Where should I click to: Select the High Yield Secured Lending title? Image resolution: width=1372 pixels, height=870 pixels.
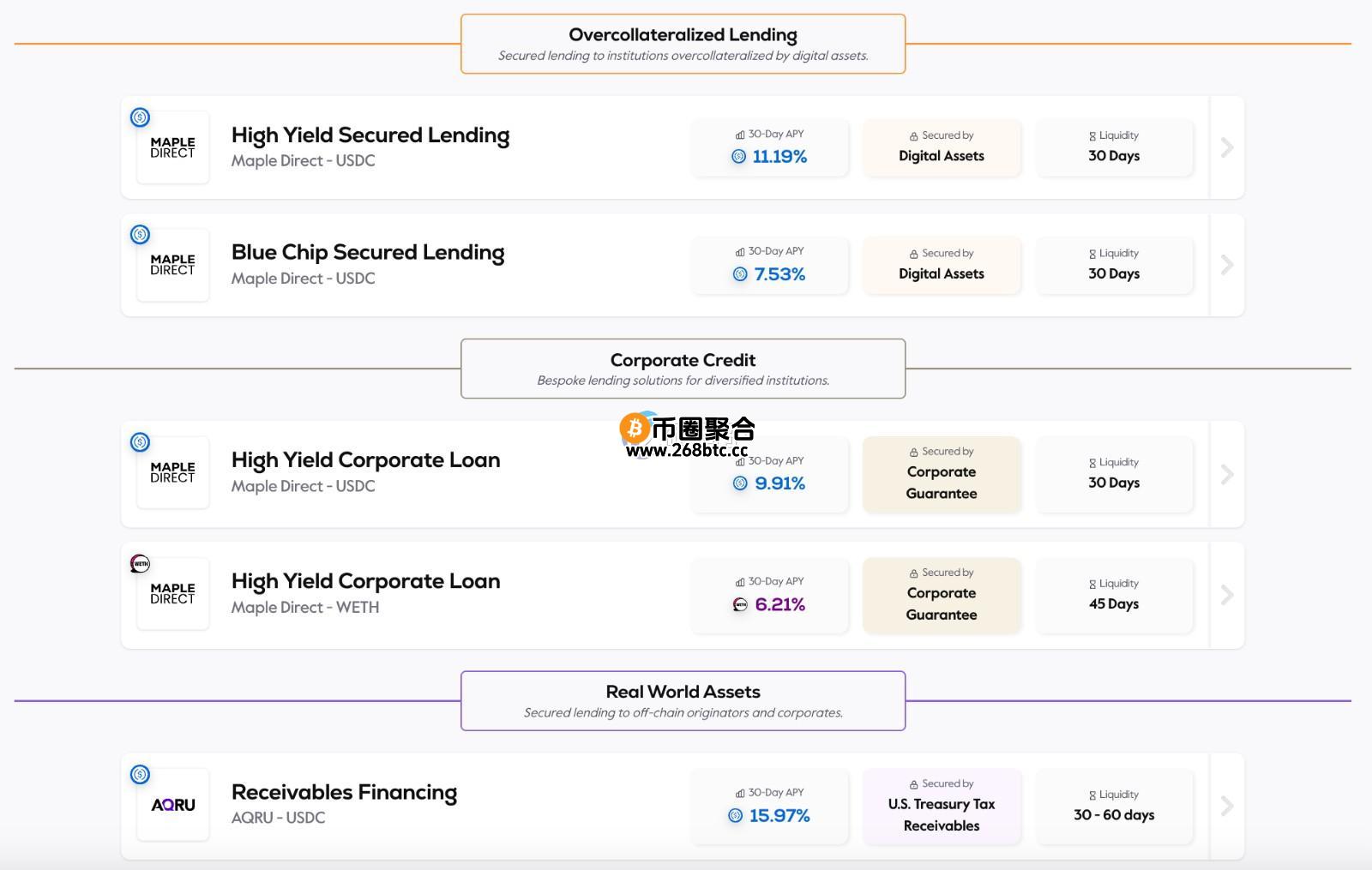click(370, 135)
